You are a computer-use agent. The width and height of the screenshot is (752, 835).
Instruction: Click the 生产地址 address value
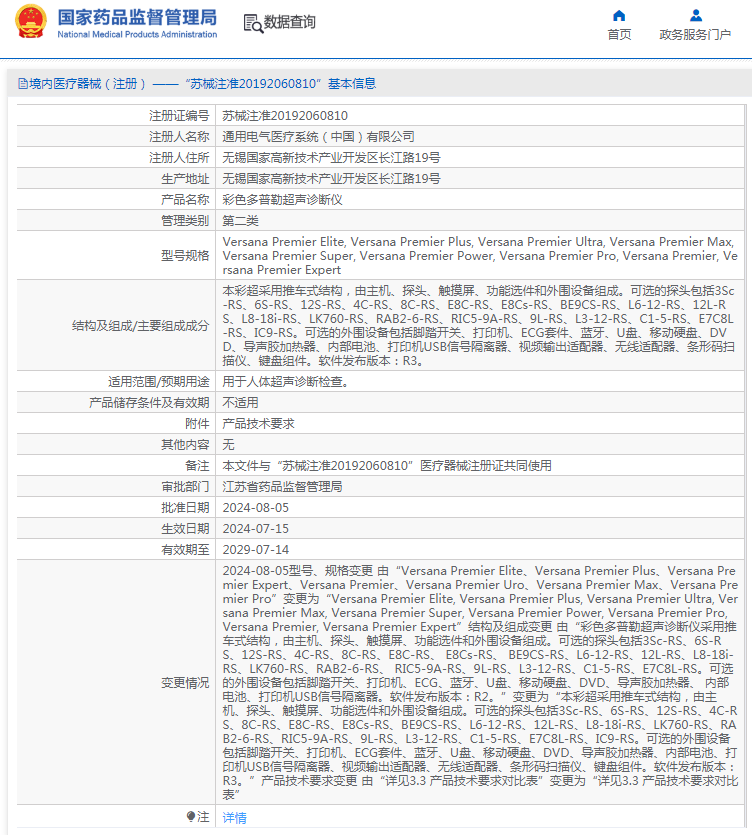coord(331,179)
